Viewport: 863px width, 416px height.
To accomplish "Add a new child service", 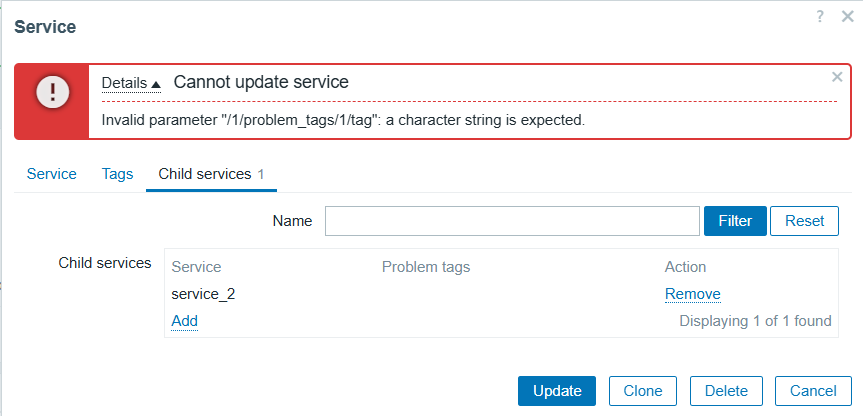I will point(184,321).
